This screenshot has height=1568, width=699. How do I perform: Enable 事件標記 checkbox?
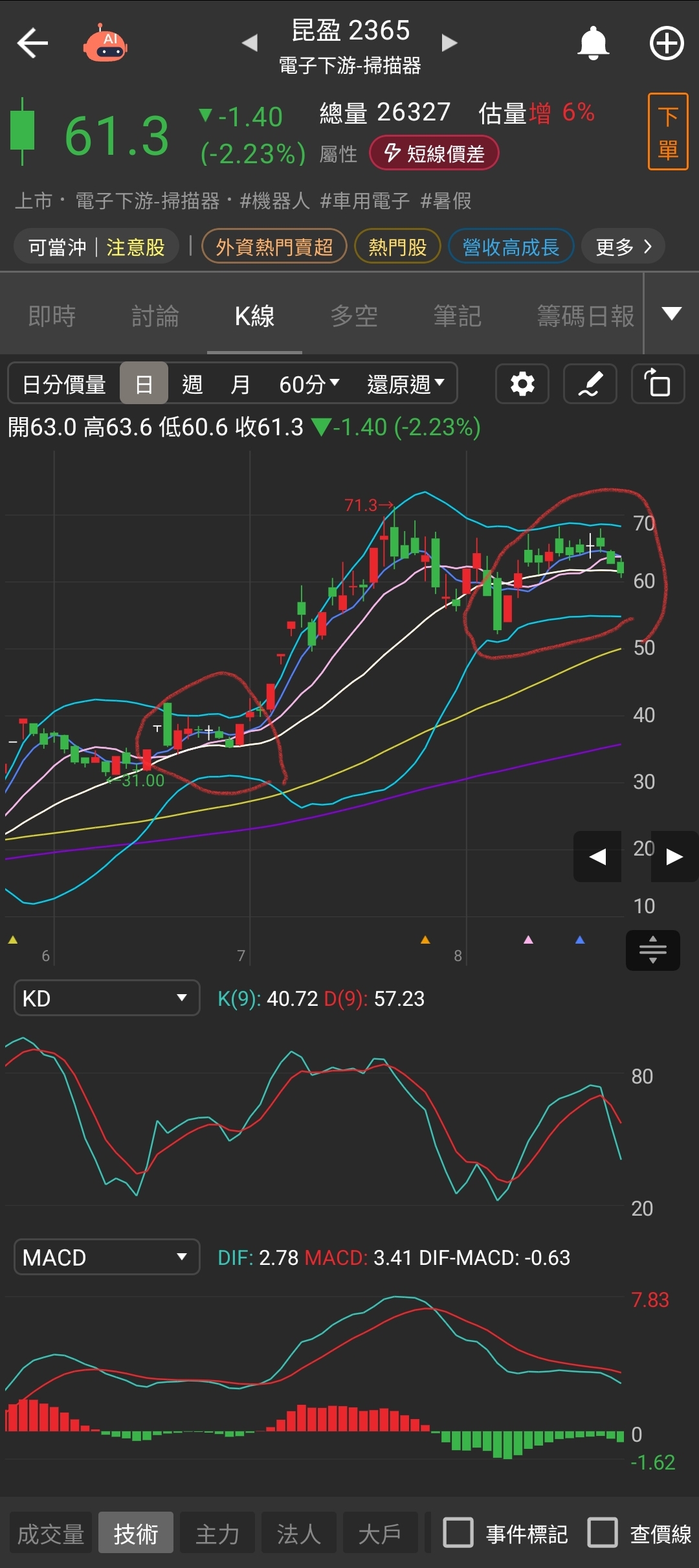(x=458, y=1532)
